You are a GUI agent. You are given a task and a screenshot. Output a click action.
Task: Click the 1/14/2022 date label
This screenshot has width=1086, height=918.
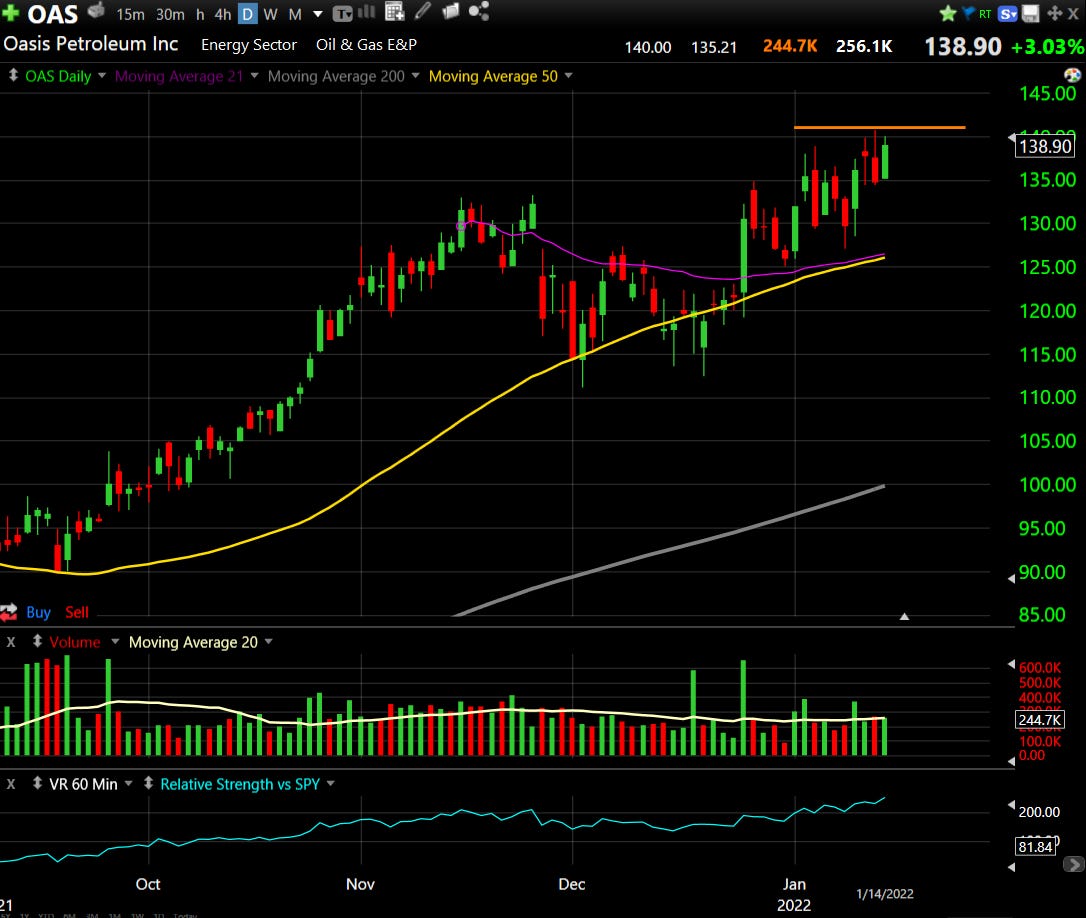coord(884,894)
